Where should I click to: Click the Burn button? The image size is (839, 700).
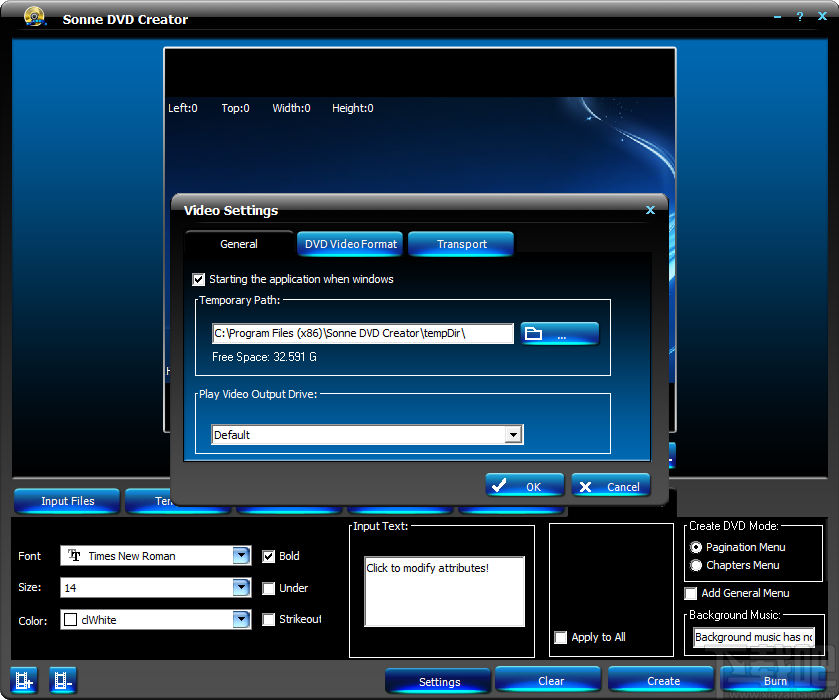click(x=775, y=680)
